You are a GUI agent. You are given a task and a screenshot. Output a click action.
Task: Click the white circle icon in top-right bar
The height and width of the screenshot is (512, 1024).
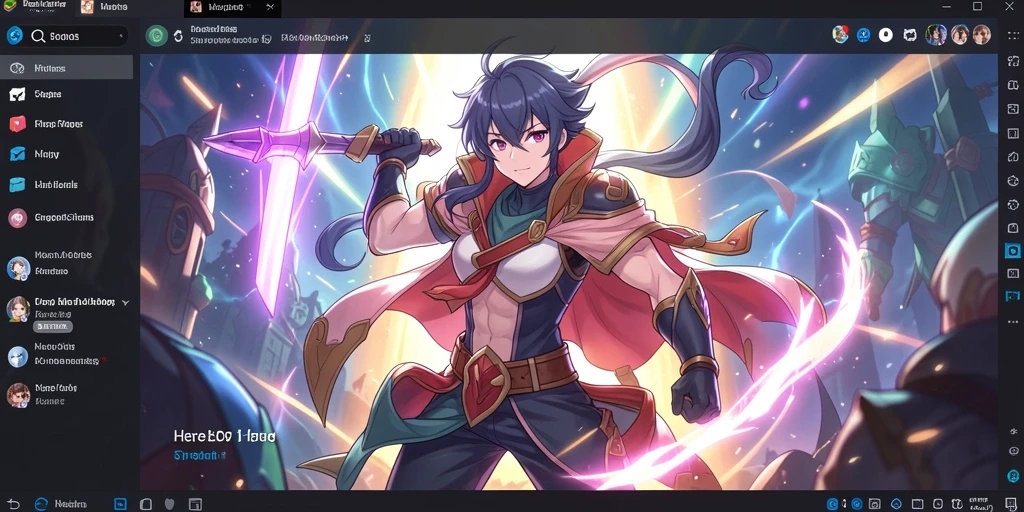point(886,35)
